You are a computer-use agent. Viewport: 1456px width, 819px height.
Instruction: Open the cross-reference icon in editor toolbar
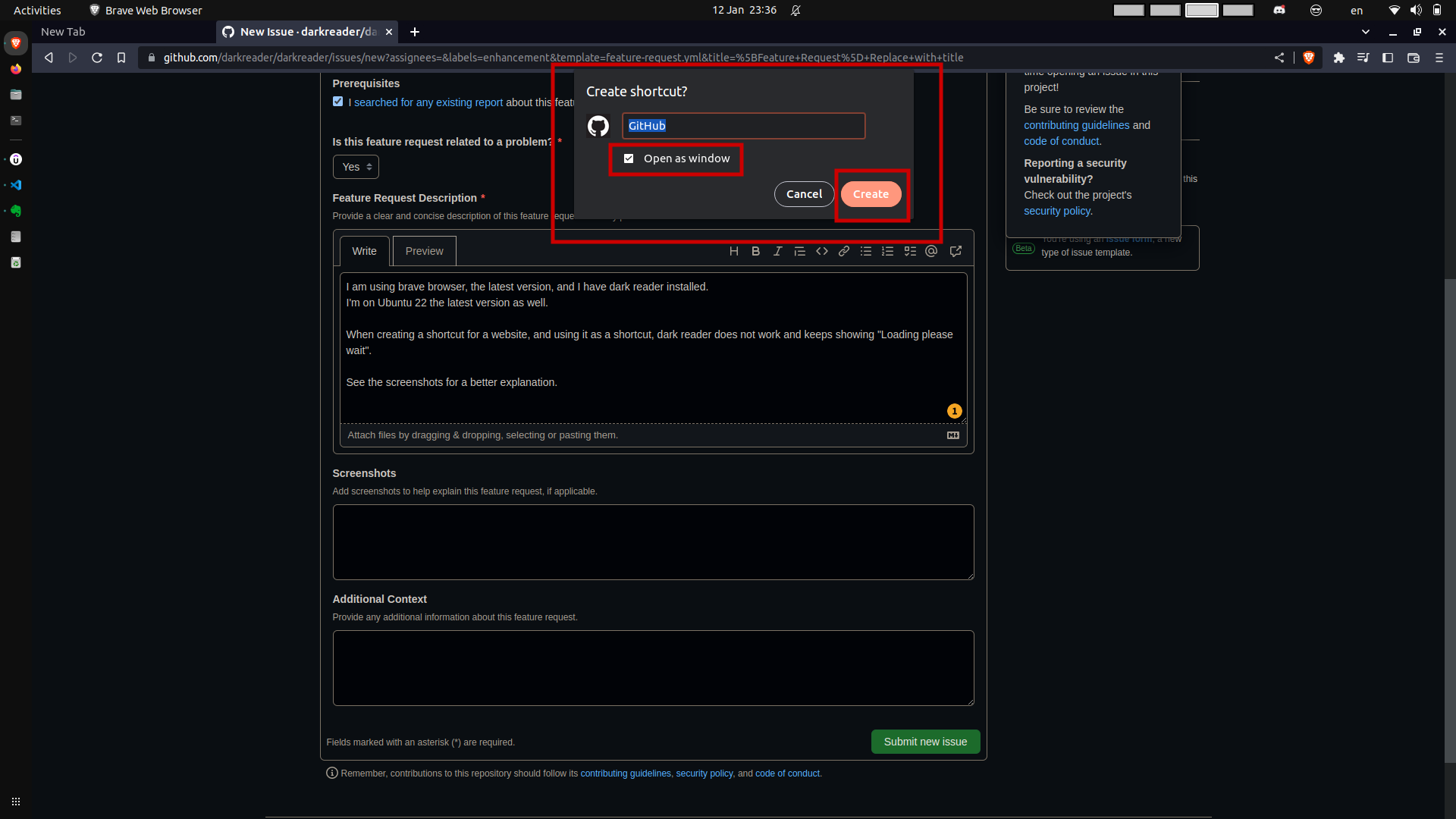[x=955, y=251]
